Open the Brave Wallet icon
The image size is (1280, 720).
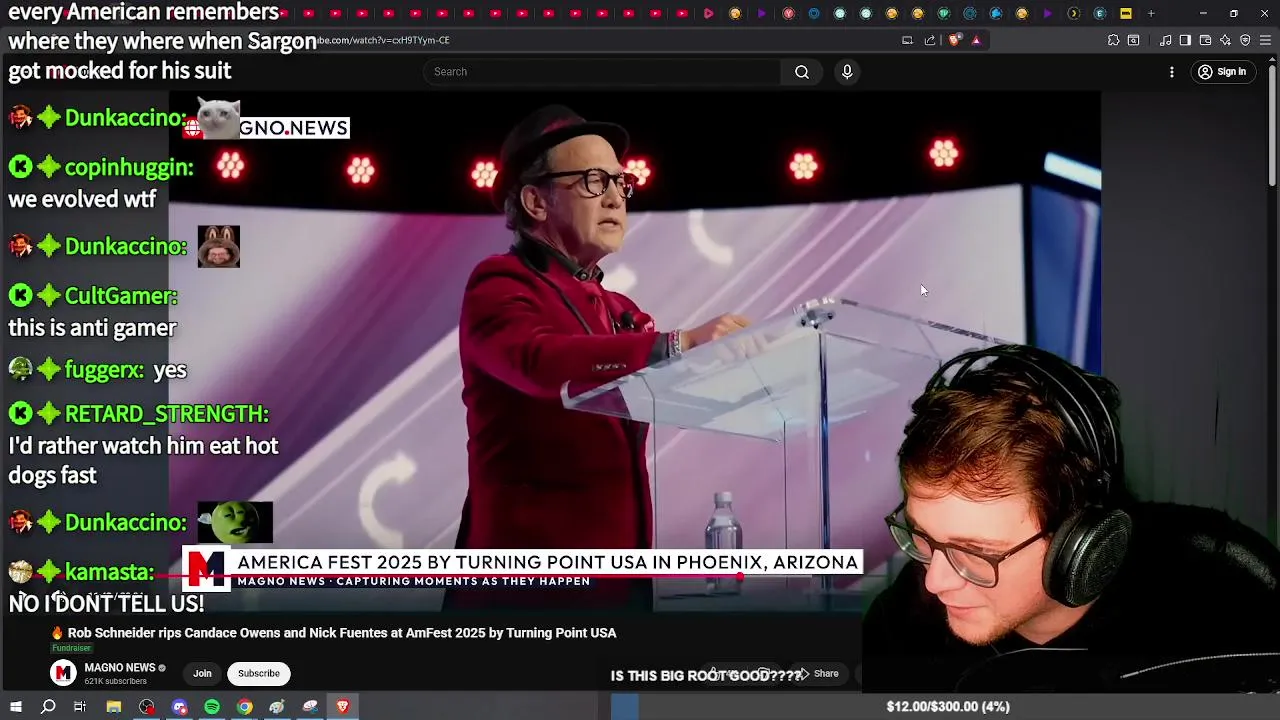1205,40
